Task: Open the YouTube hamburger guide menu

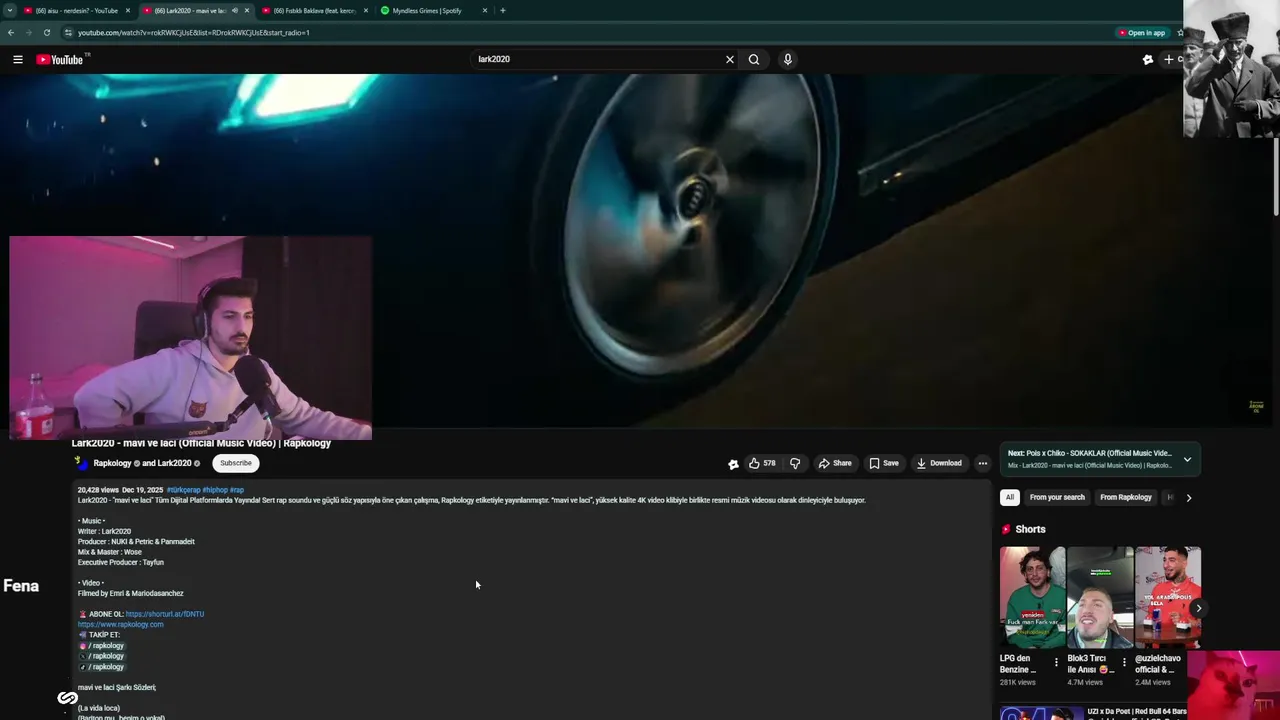Action: pos(17,59)
